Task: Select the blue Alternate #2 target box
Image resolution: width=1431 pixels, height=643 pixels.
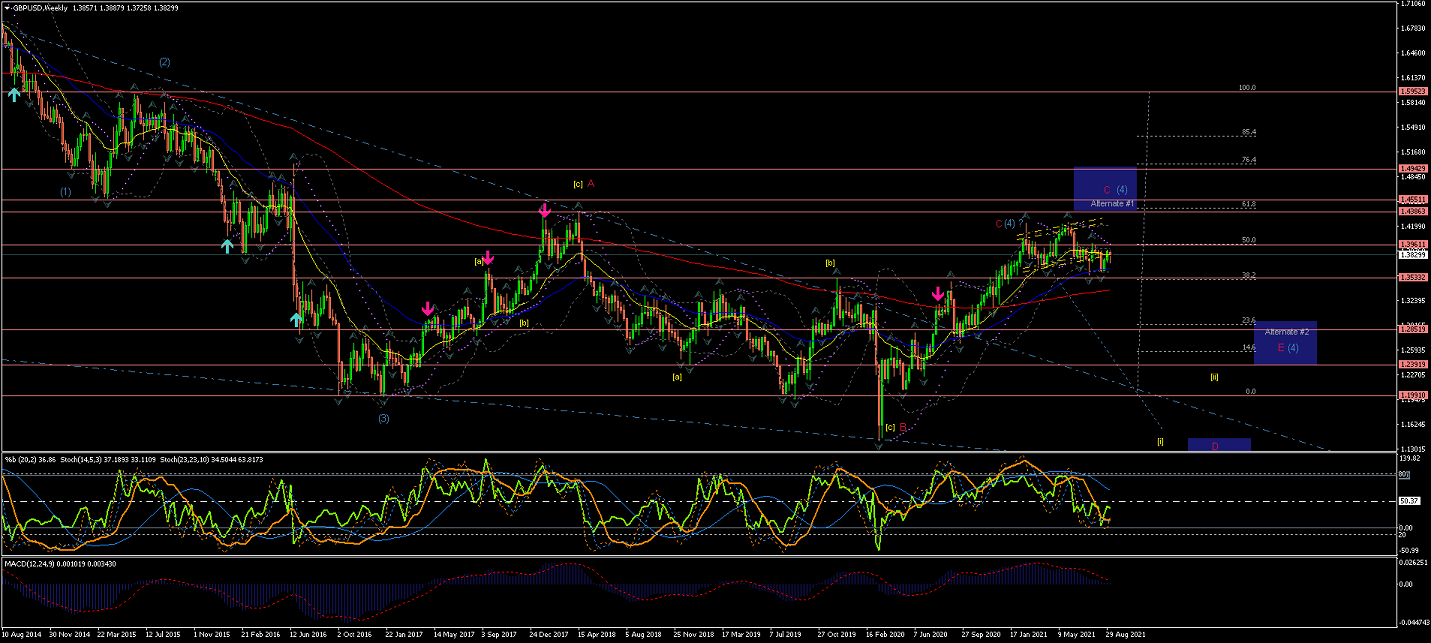Action: click(x=1285, y=342)
